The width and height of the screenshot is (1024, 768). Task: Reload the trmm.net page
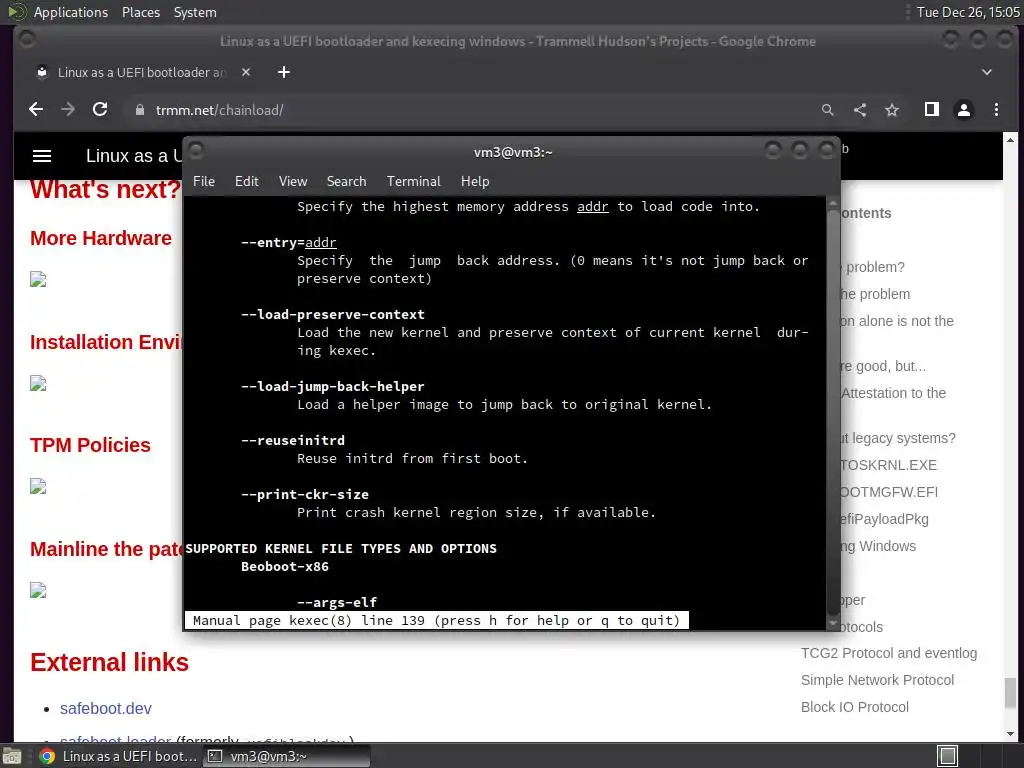coord(100,110)
